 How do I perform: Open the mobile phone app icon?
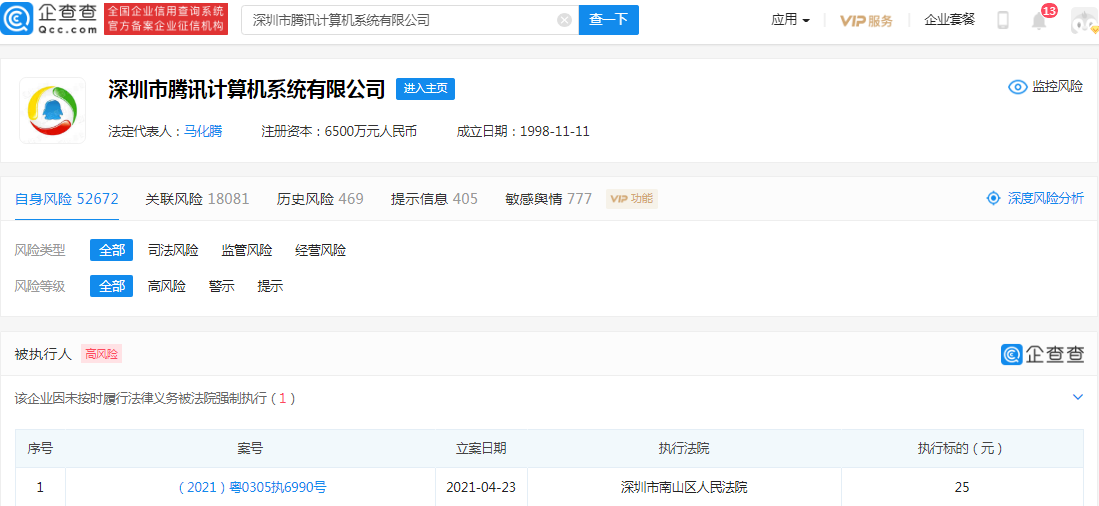(1003, 20)
